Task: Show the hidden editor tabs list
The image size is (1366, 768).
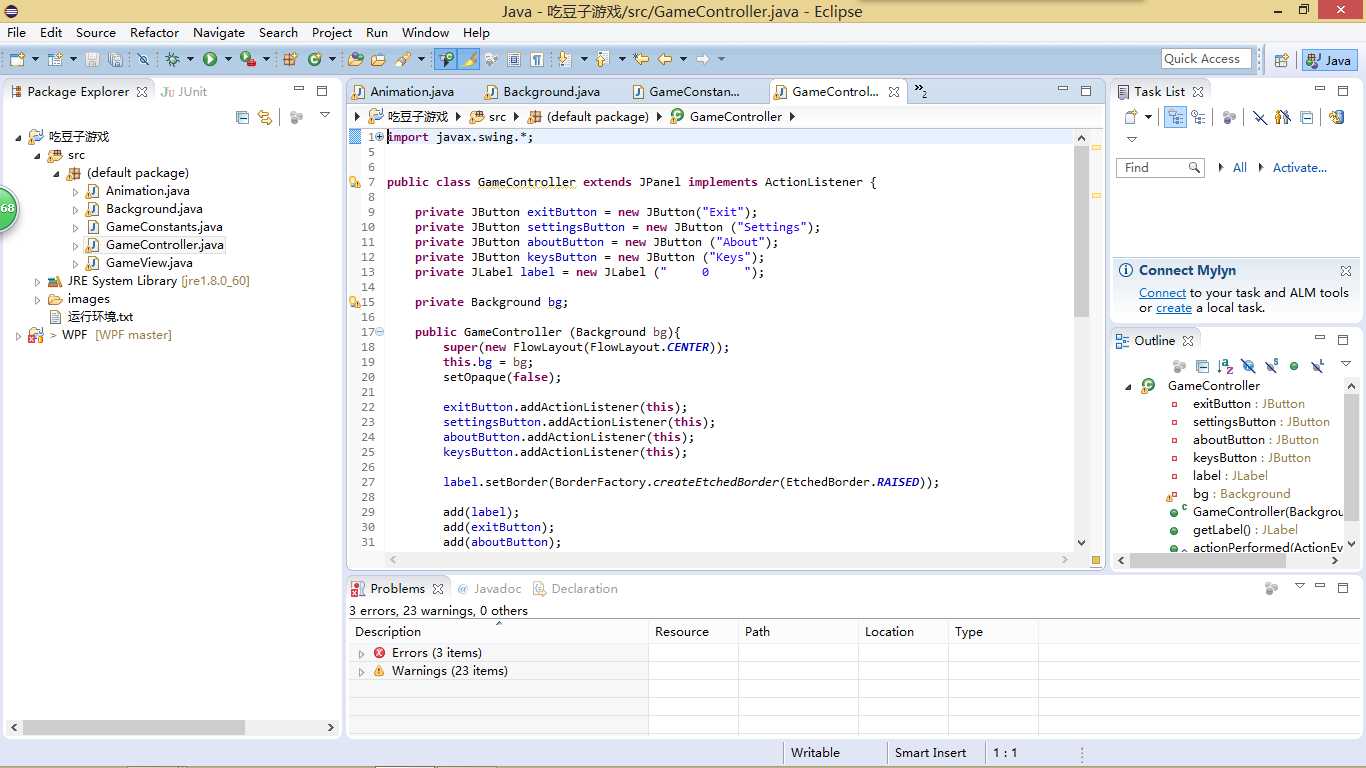Action: (x=920, y=91)
